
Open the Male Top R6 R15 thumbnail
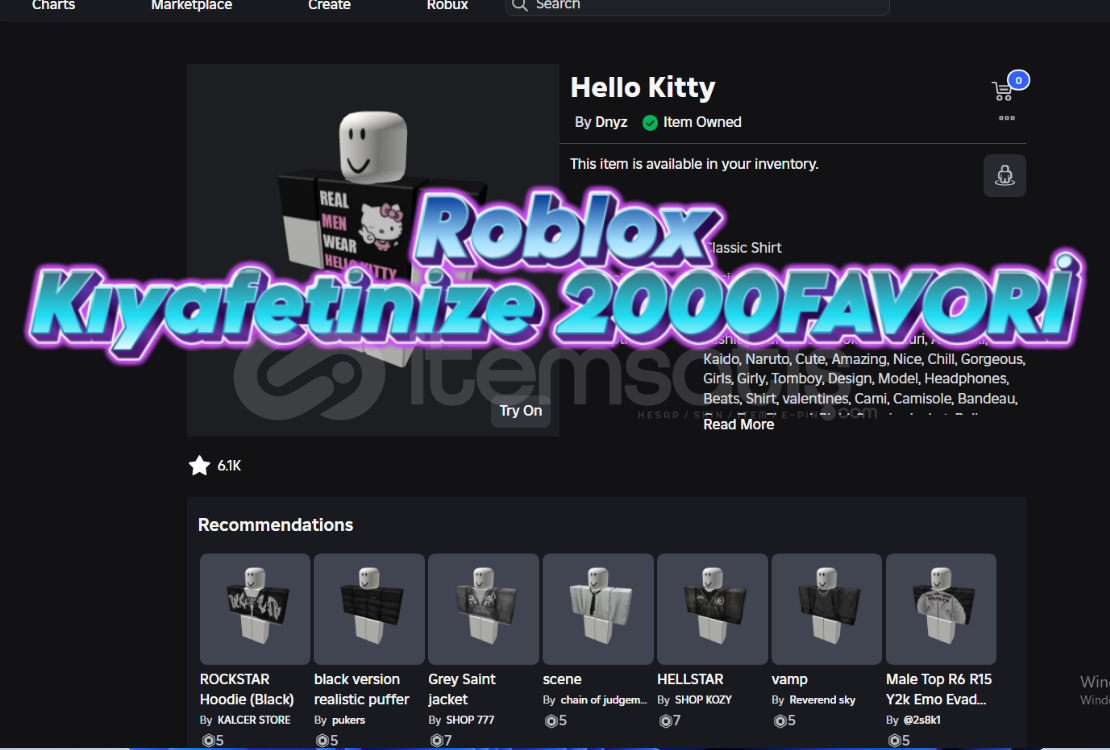click(941, 609)
